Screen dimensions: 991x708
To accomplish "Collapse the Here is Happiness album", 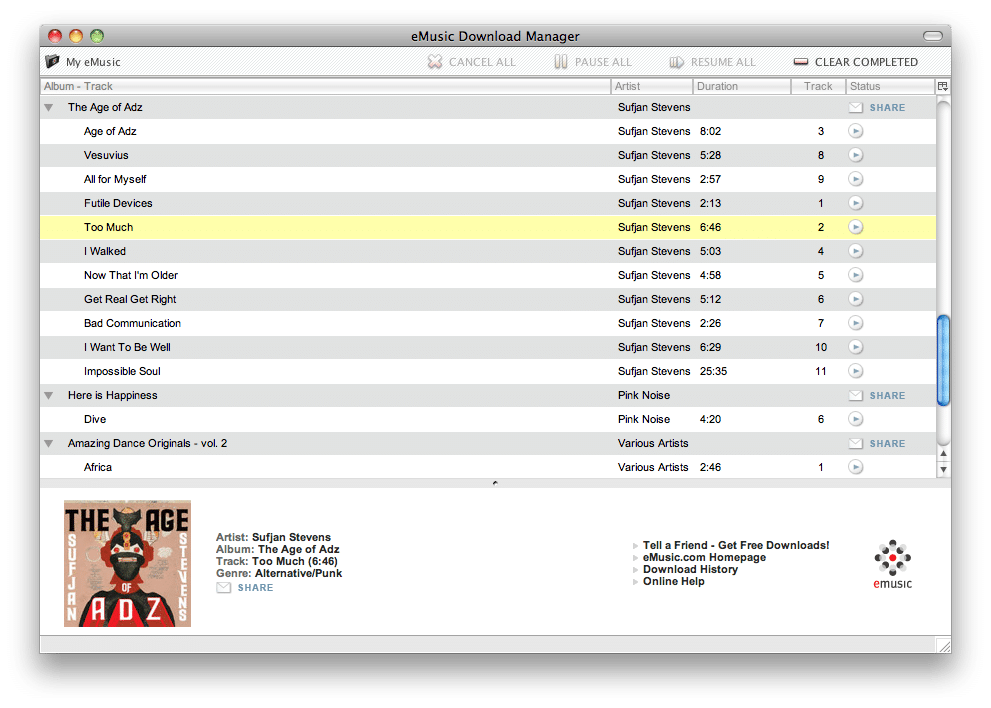I will (49, 396).
